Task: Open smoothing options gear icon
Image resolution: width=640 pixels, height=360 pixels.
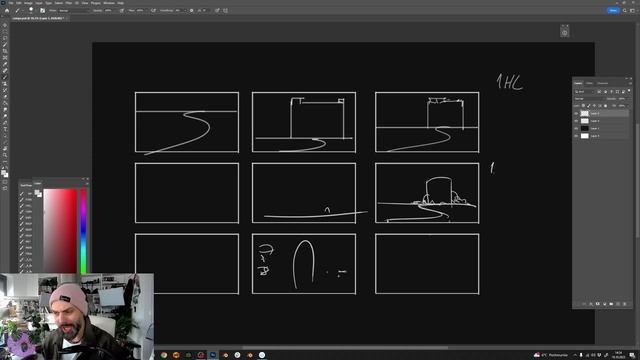Action: click(x=191, y=10)
